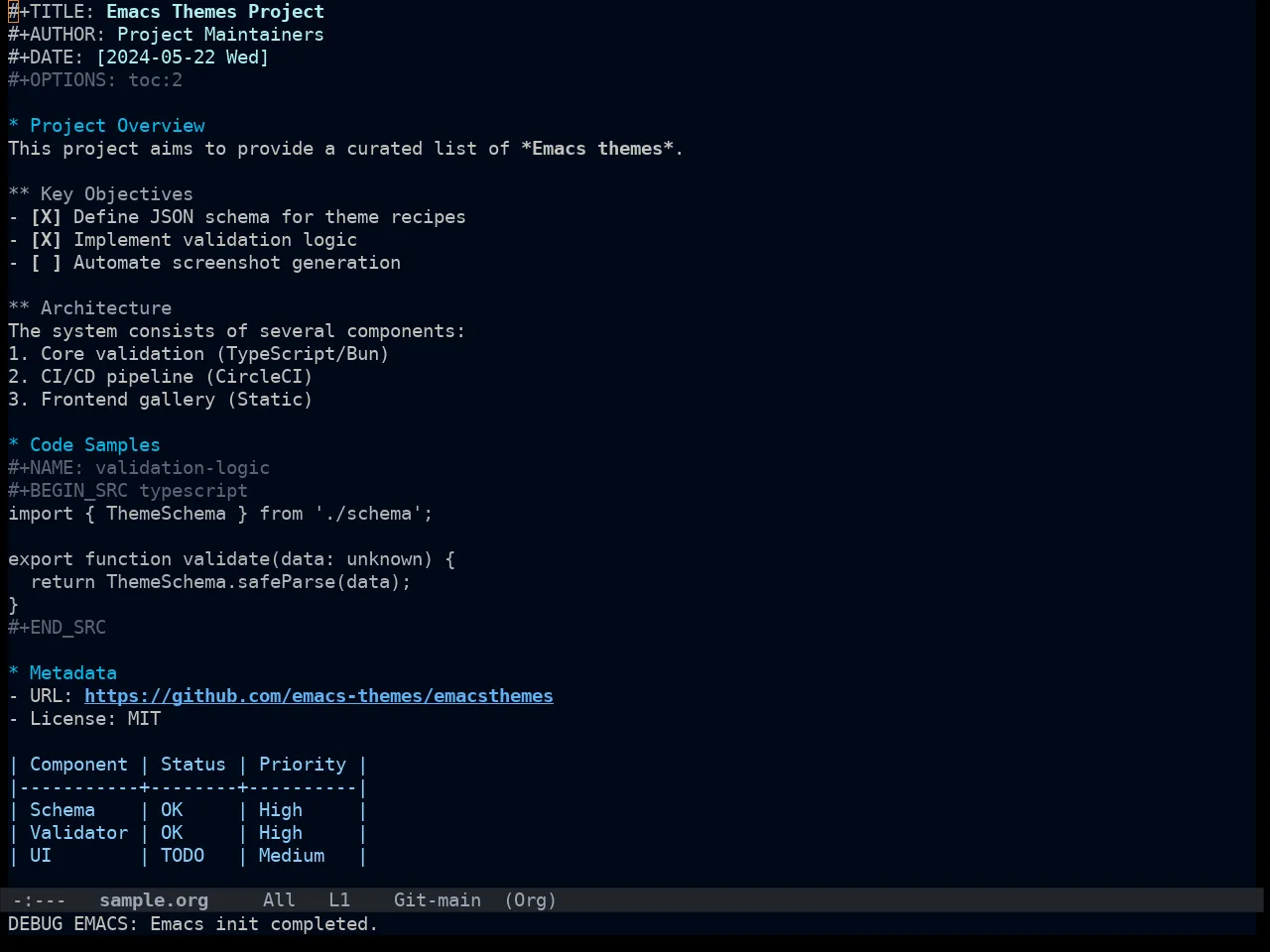Collapse the Metadata heading star
The image size is (1270, 952).
[14, 673]
